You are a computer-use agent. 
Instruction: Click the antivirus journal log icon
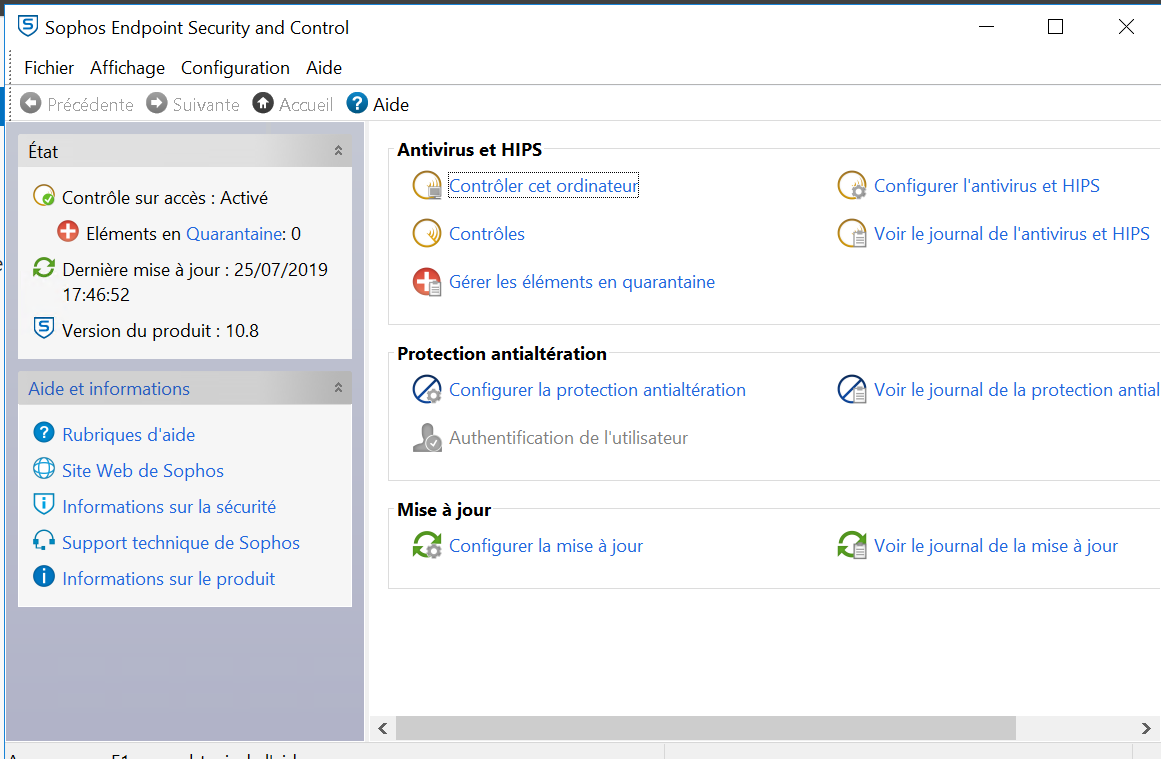coord(852,234)
